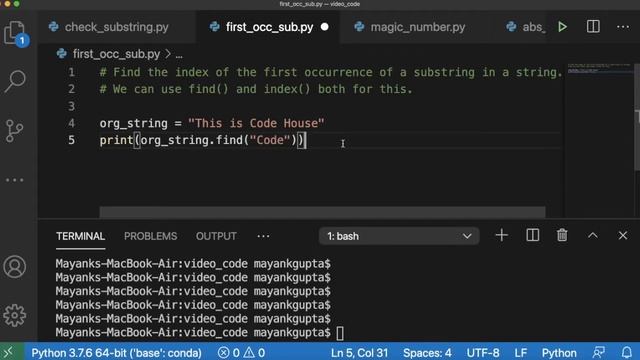Show additional activity bar views ellipsis
640x360 pixels.
point(15,180)
